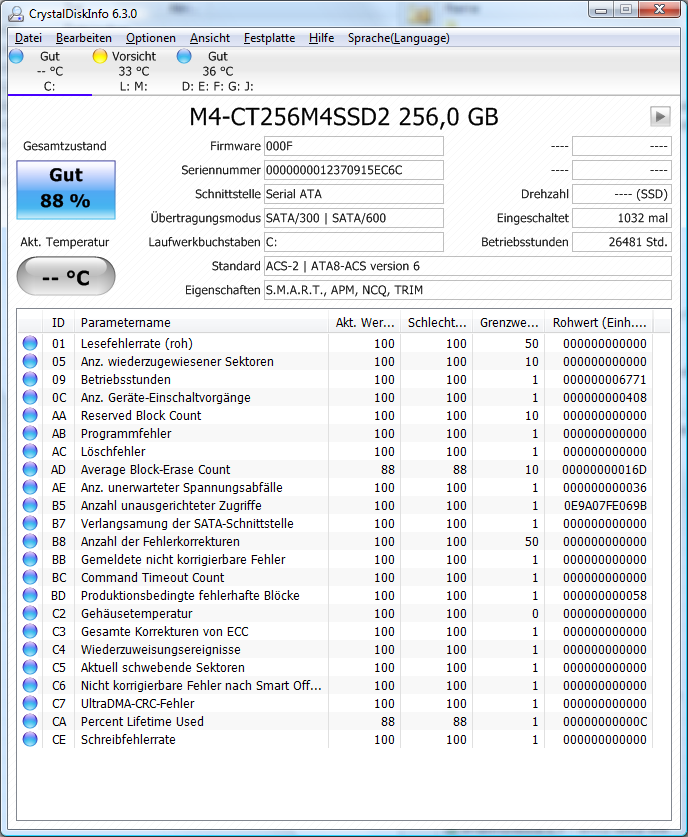
Task: Click the -- °C temperature indicator
Action: (x=66, y=277)
